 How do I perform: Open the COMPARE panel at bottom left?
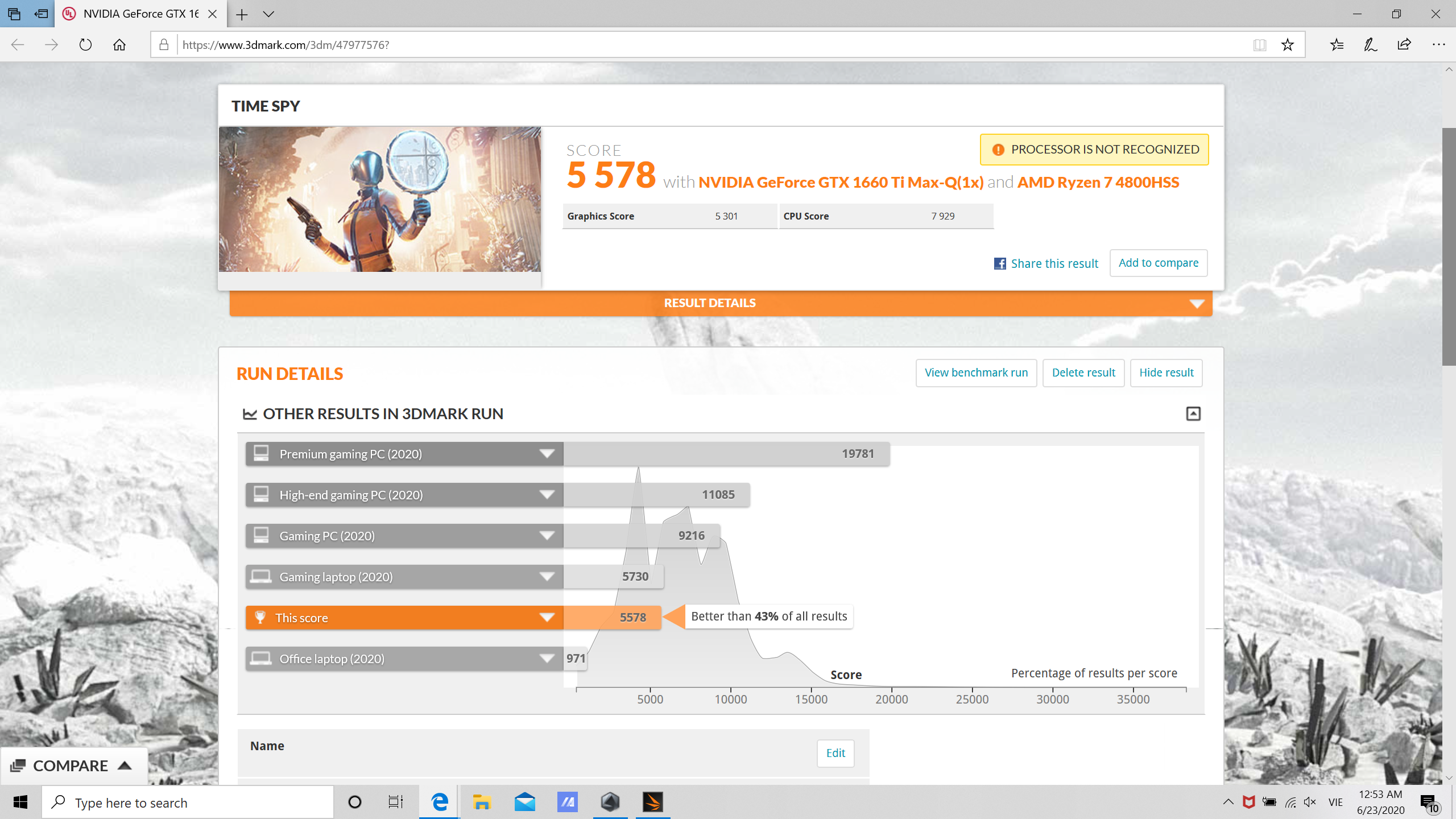click(x=73, y=766)
